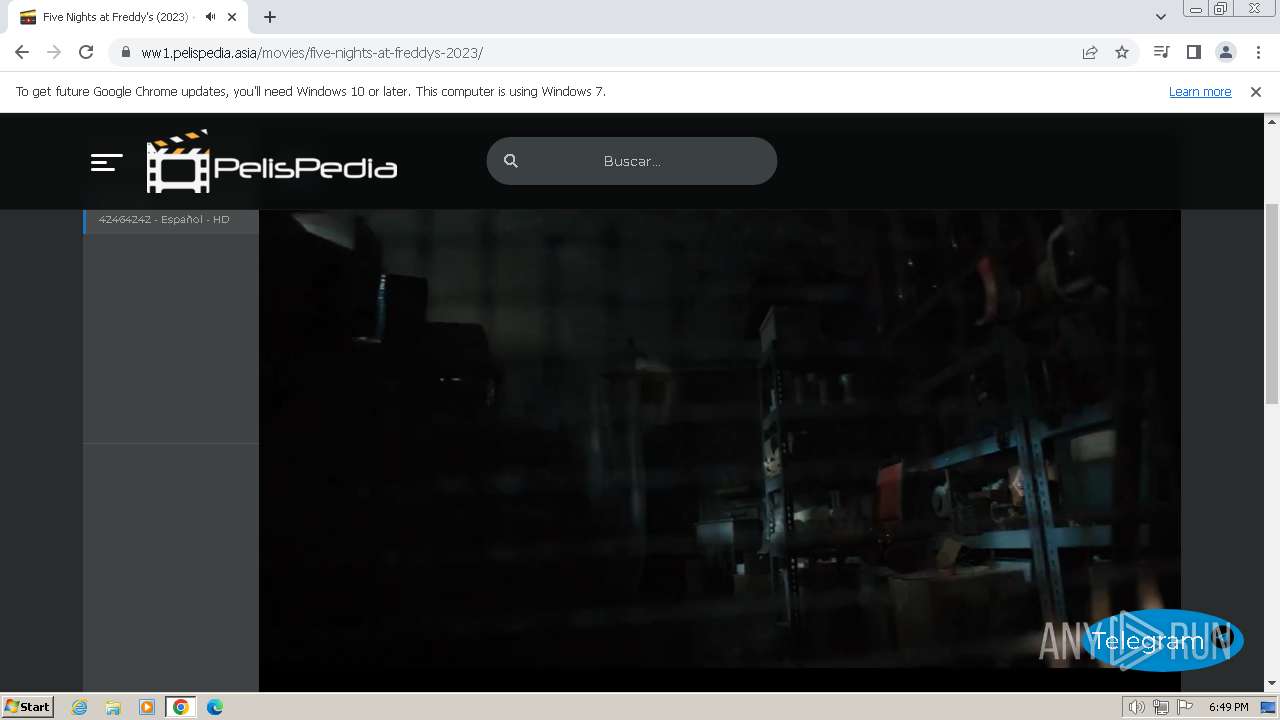
Task: Open File Explorer from the taskbar
Action: coord(113,707)
